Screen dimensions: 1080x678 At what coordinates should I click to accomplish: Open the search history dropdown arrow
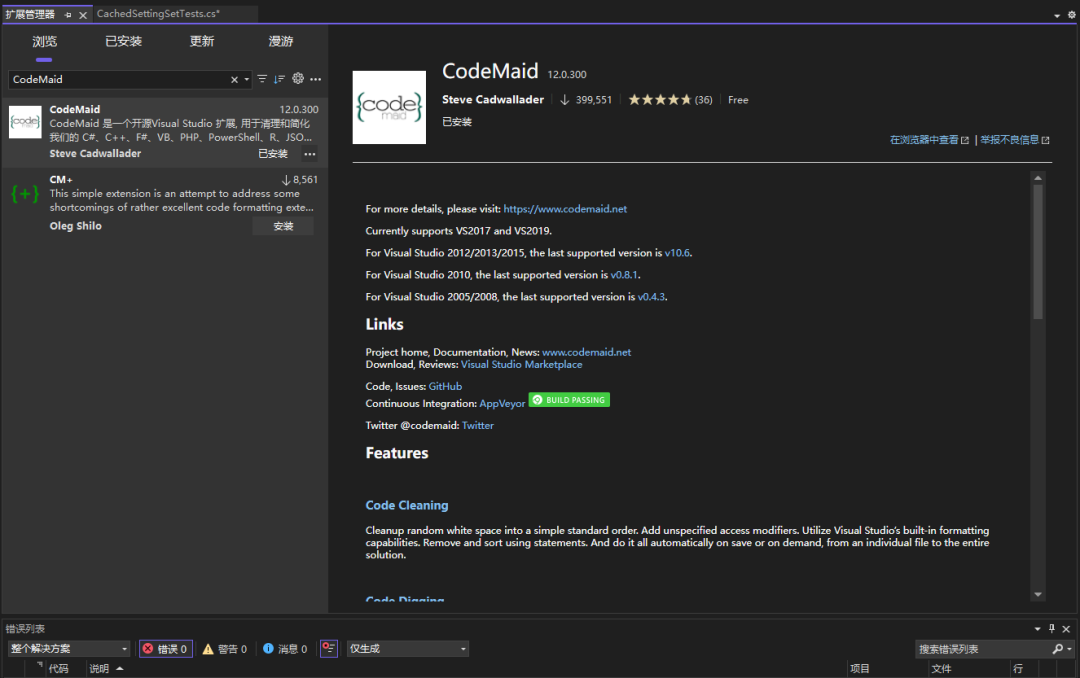245,79
